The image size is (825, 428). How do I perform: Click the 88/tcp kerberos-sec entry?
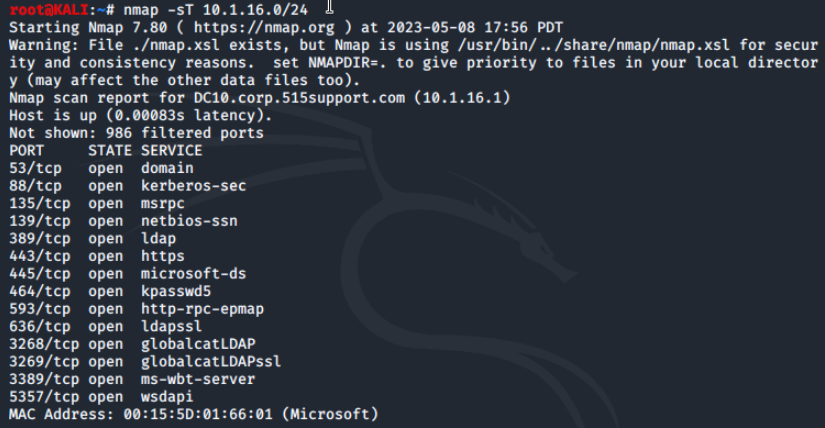[128, 186]
